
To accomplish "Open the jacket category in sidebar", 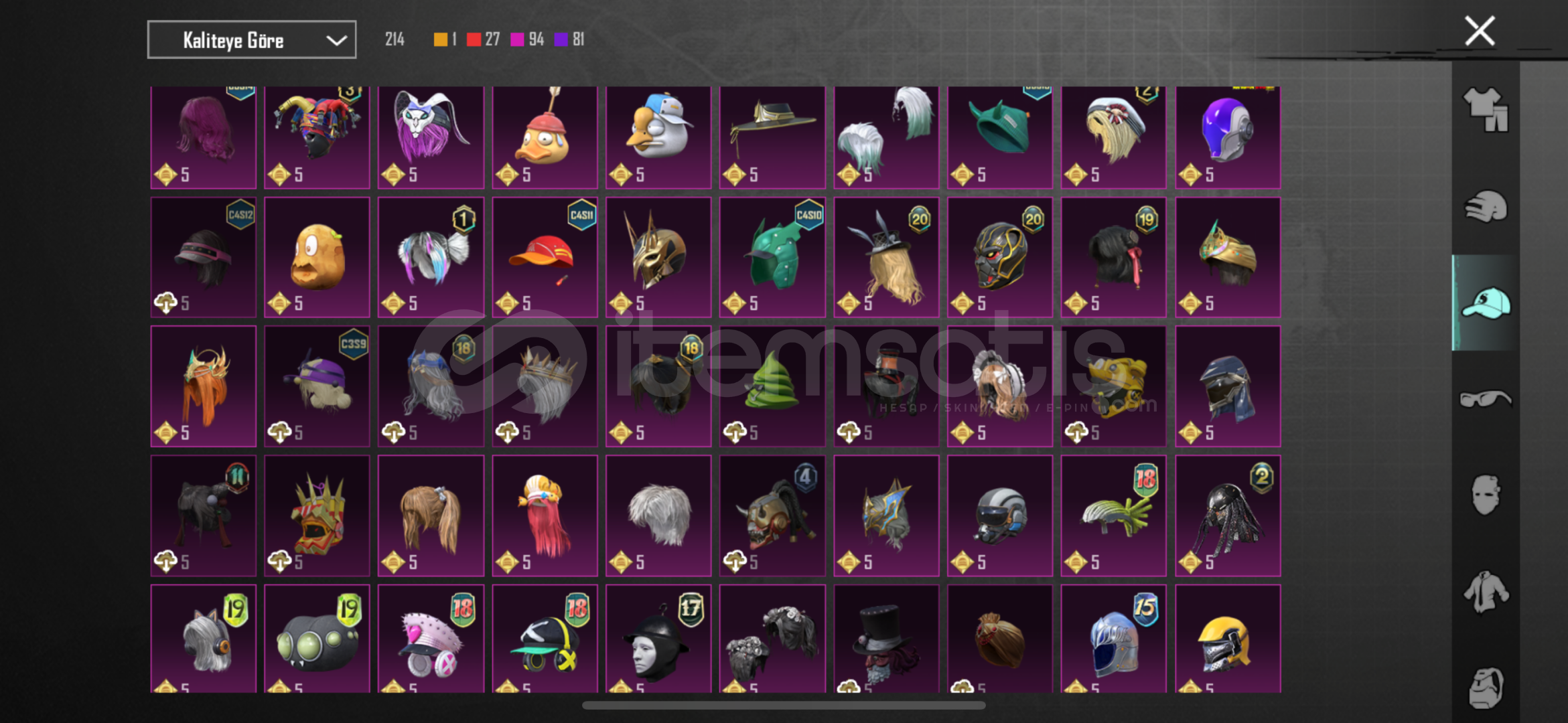I will (1485, 592).
